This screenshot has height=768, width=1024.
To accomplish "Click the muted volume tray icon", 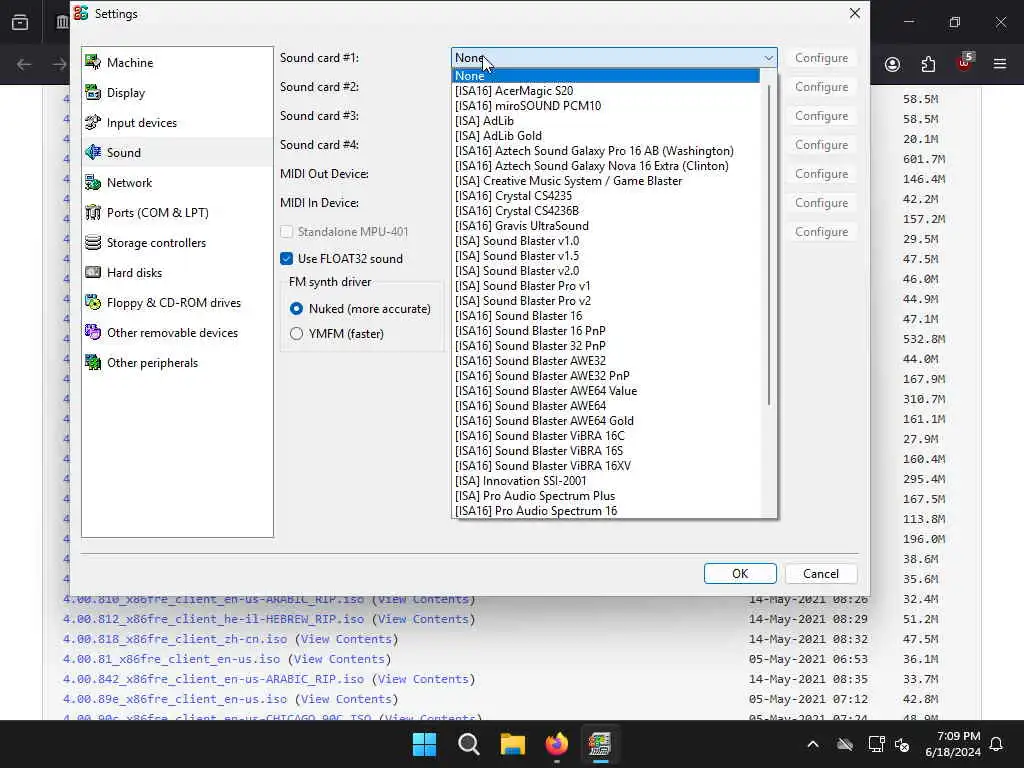I will coord(903,744).
